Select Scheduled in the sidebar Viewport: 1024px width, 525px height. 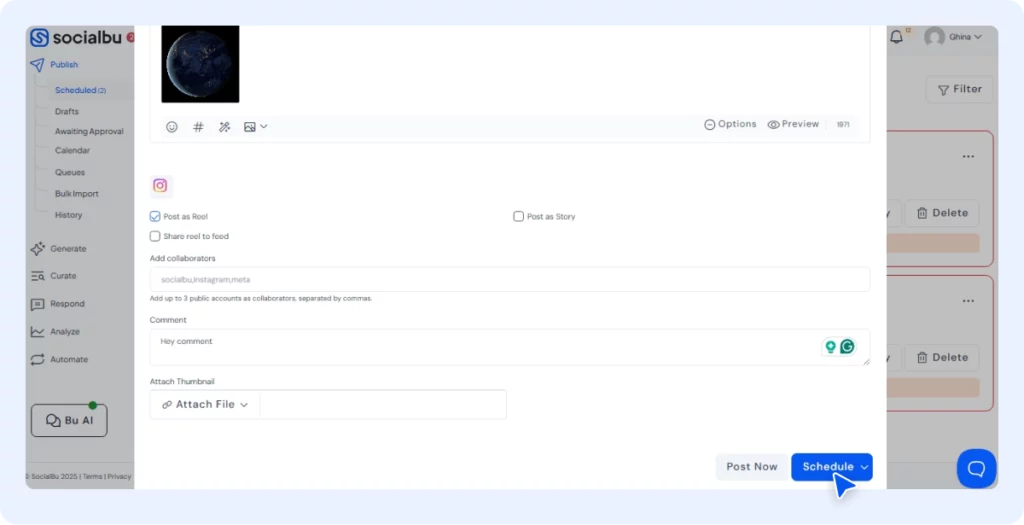tap(80, 90)
